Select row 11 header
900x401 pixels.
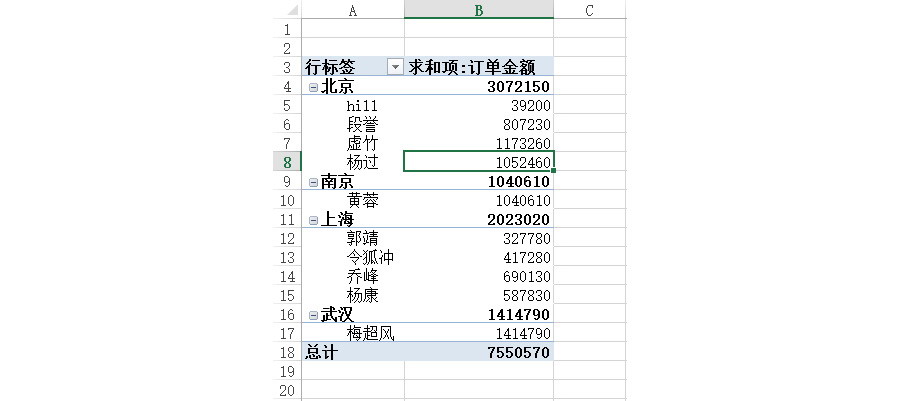click(x=287, y=220)
